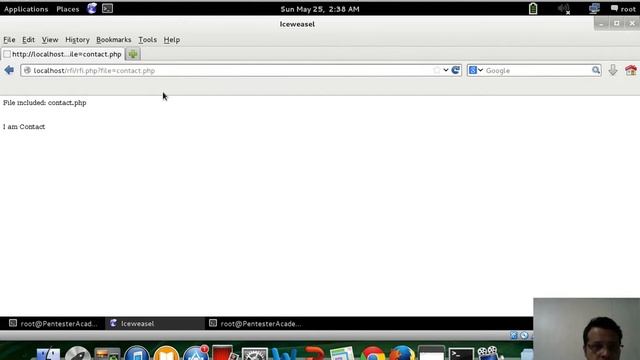
Task: Click the back arrow in Iceweasel
Action: click(9, 70)
